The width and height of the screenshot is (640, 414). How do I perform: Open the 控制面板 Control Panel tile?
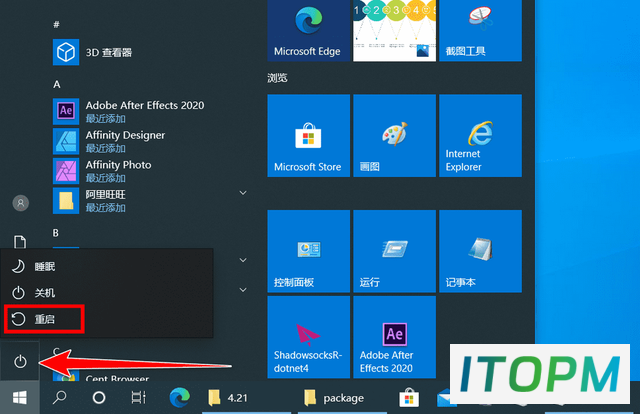tap(309, 251)
